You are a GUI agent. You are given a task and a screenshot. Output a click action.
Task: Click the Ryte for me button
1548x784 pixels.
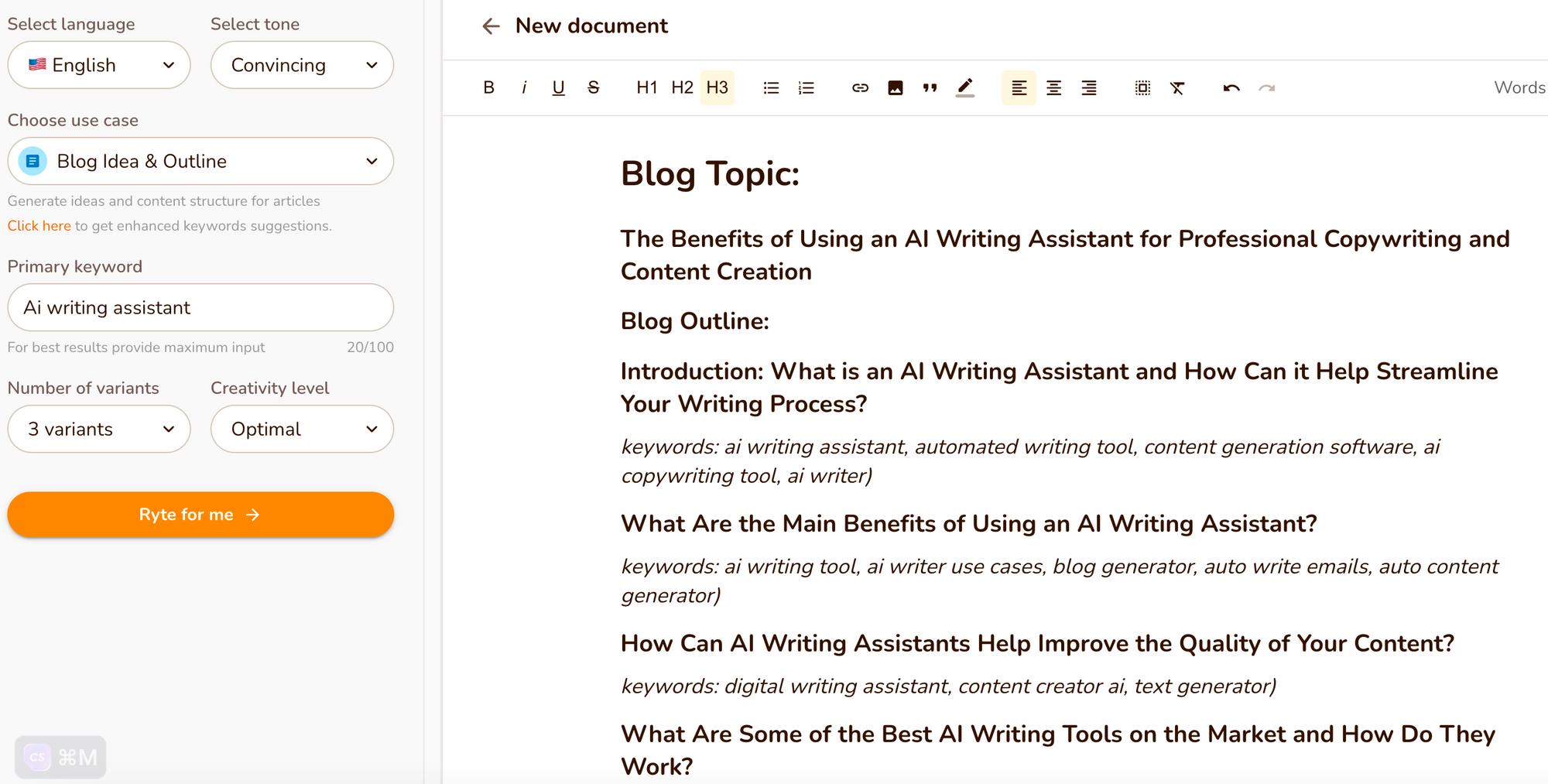[200, 515]
